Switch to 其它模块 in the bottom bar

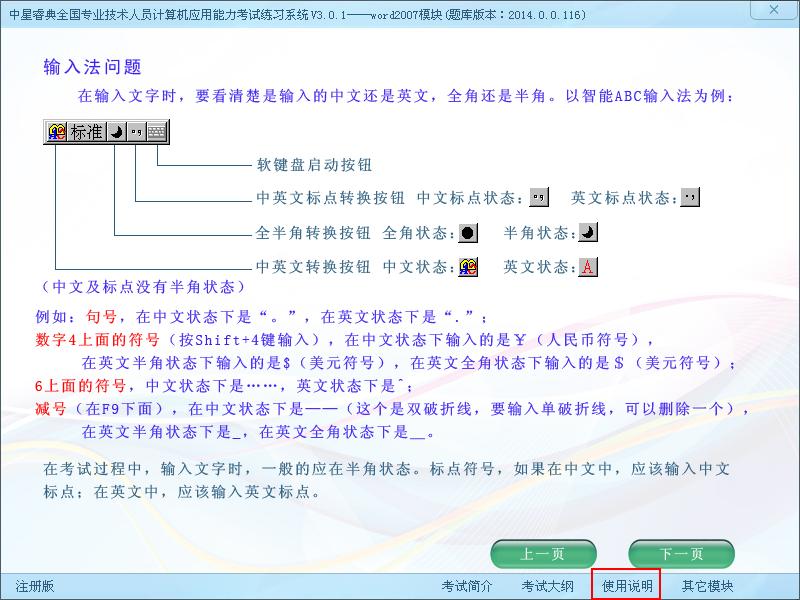[x=707, y=586]
